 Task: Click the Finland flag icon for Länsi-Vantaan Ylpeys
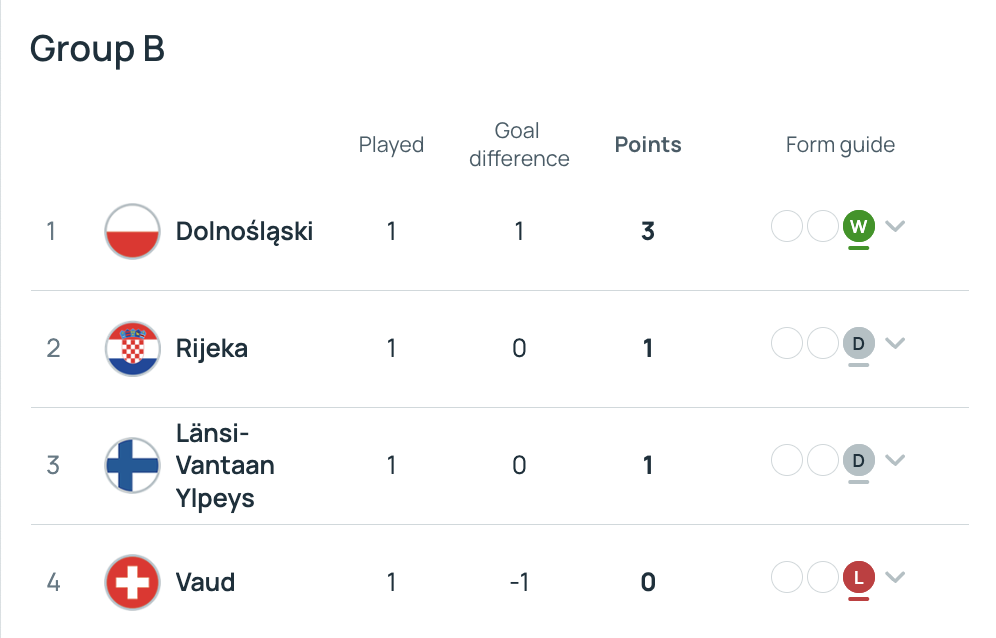pos(132,465)
